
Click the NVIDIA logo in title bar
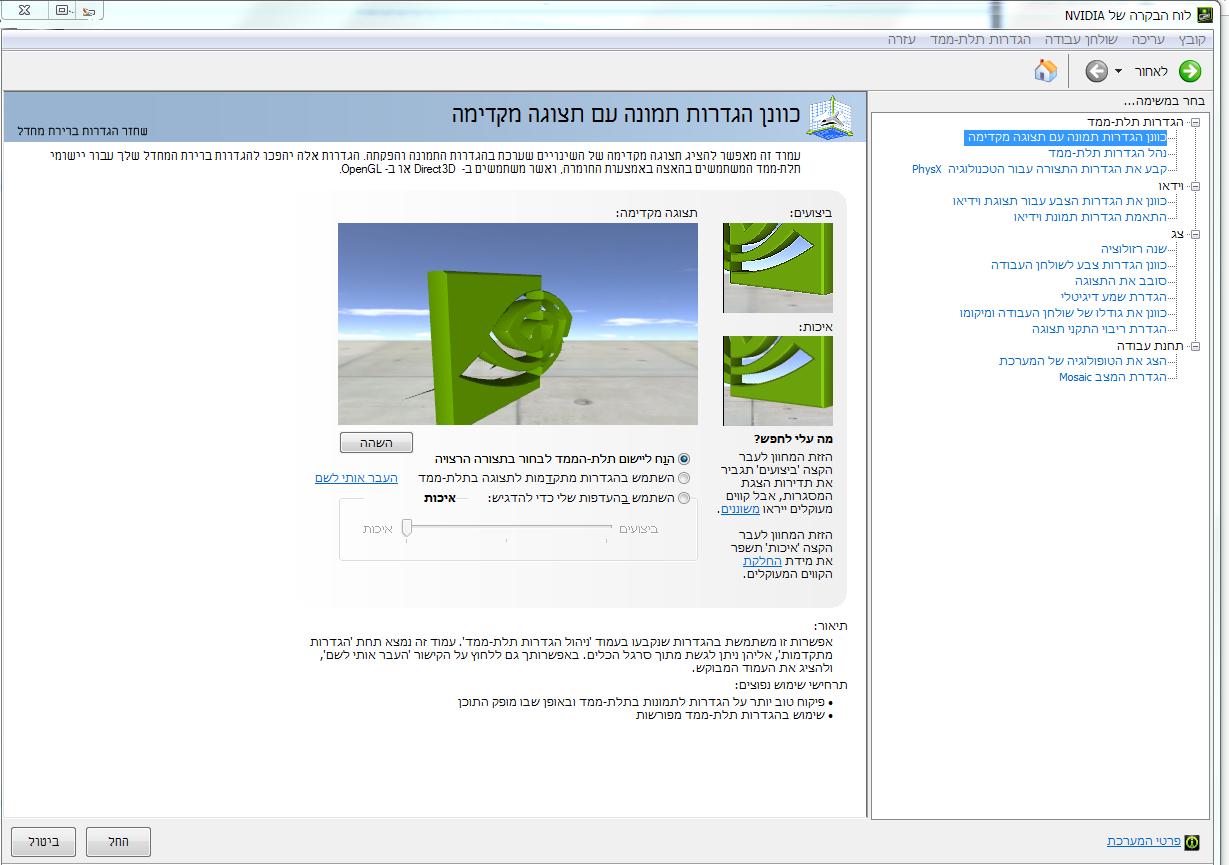pyautogui.click(x=1207, y=15)
